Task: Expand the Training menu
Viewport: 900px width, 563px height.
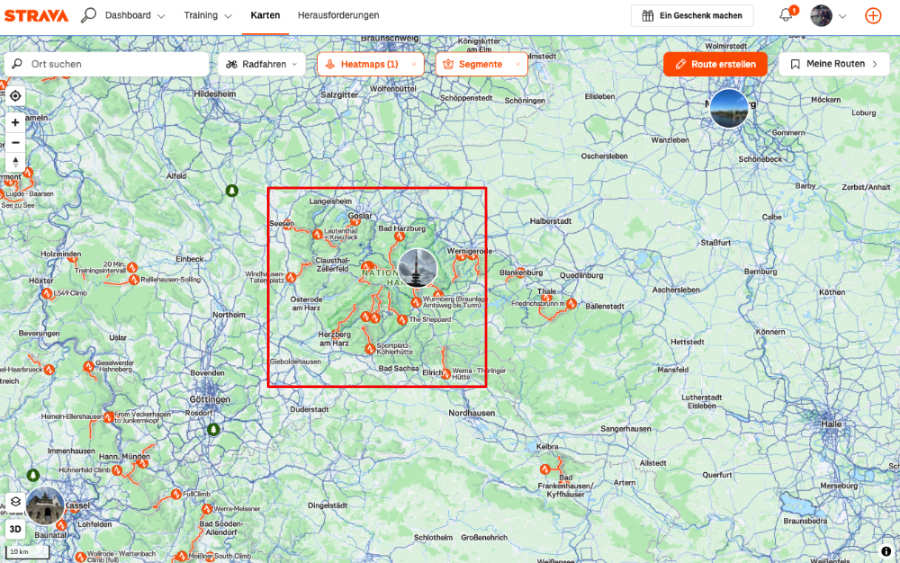Action: point(208,15)
